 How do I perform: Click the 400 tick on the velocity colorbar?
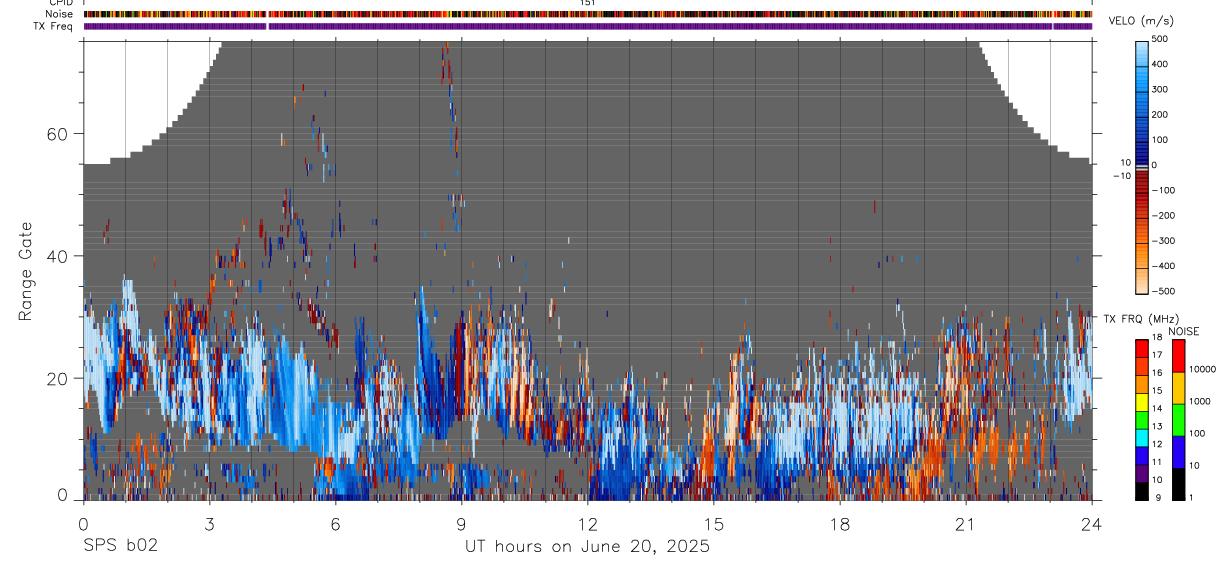[1160, 64]
